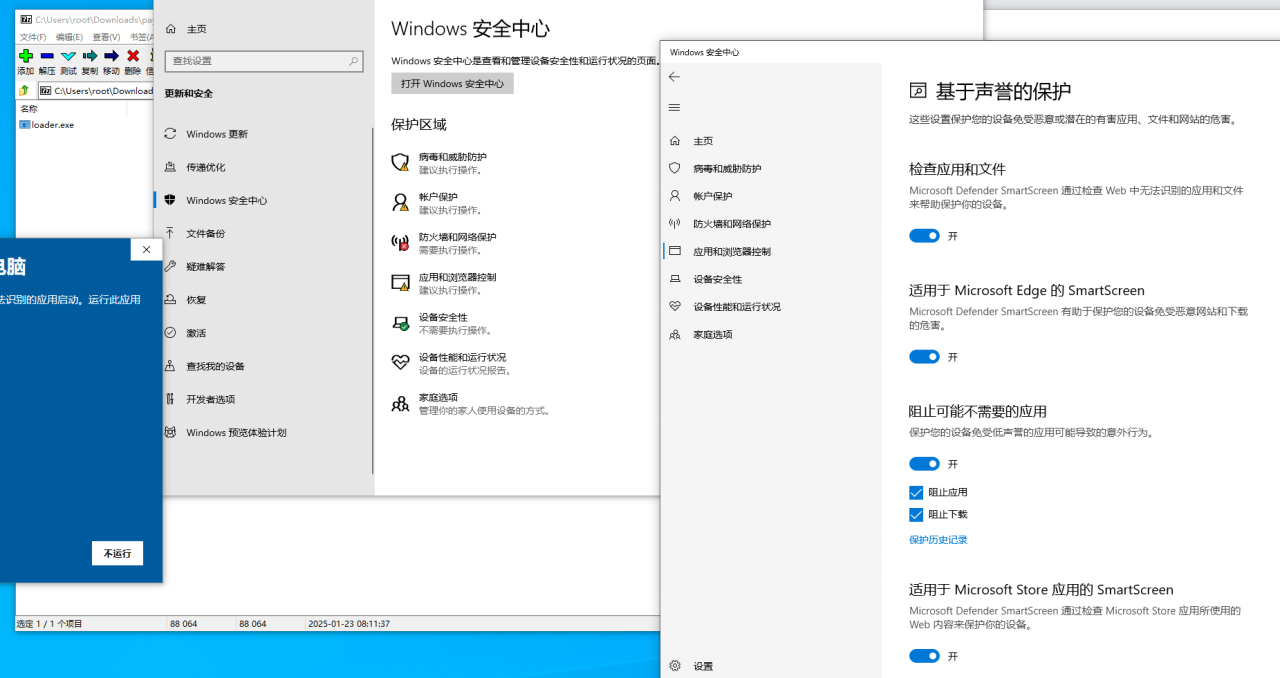The width and height of the screenshot is (1280, 678).
Task: Open the 查看(V) menu in 7-Zip
Action: coord(106,37)
